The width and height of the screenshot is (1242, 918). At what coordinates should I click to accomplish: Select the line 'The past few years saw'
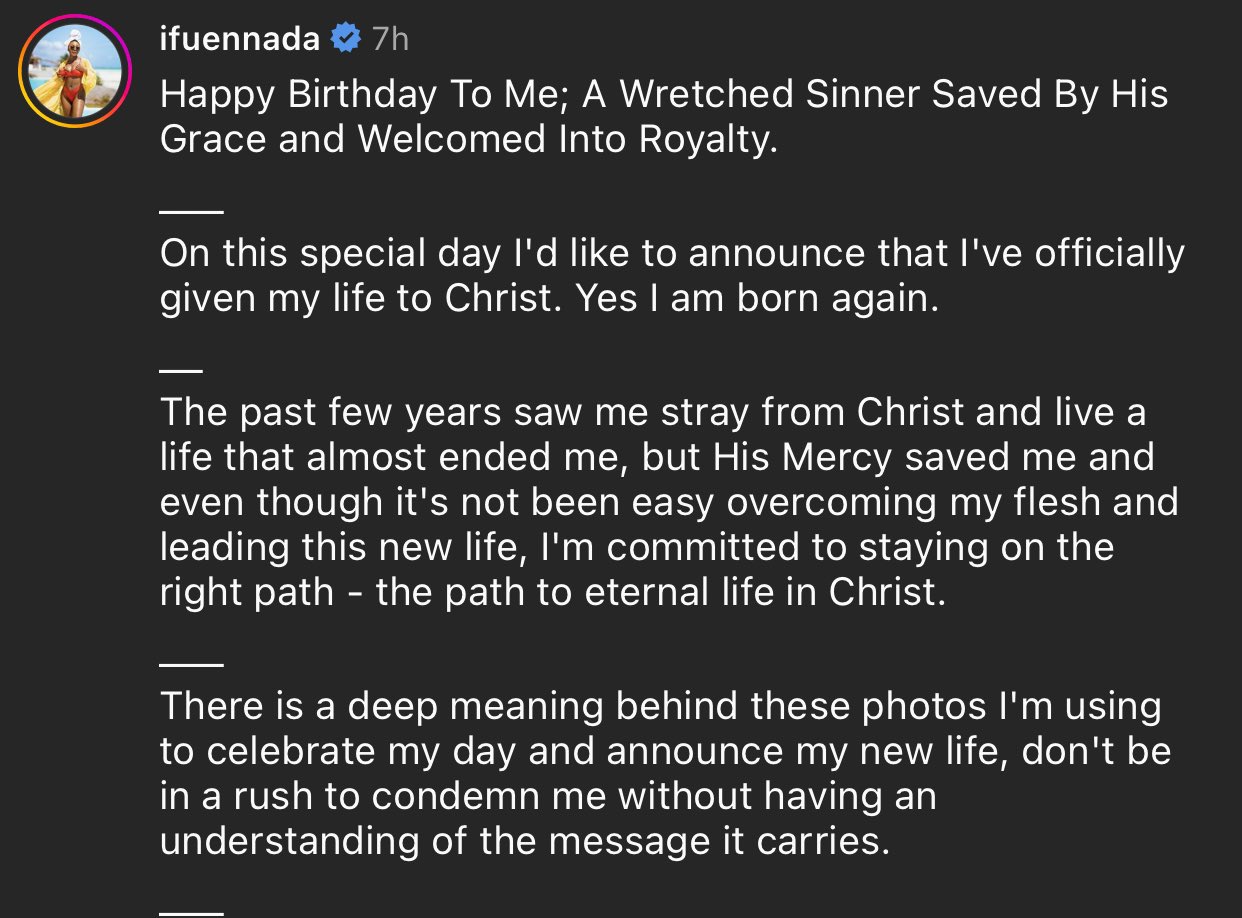coord(653,411)
